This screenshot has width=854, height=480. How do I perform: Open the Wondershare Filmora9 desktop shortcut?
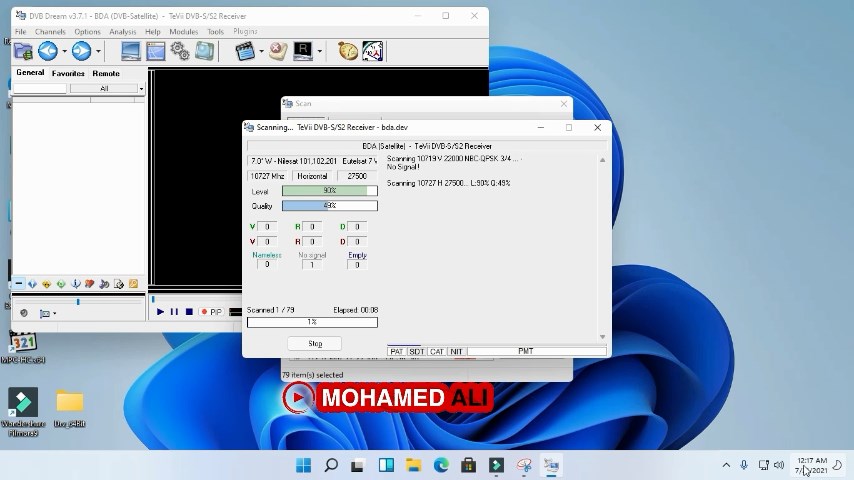(23, 412)
